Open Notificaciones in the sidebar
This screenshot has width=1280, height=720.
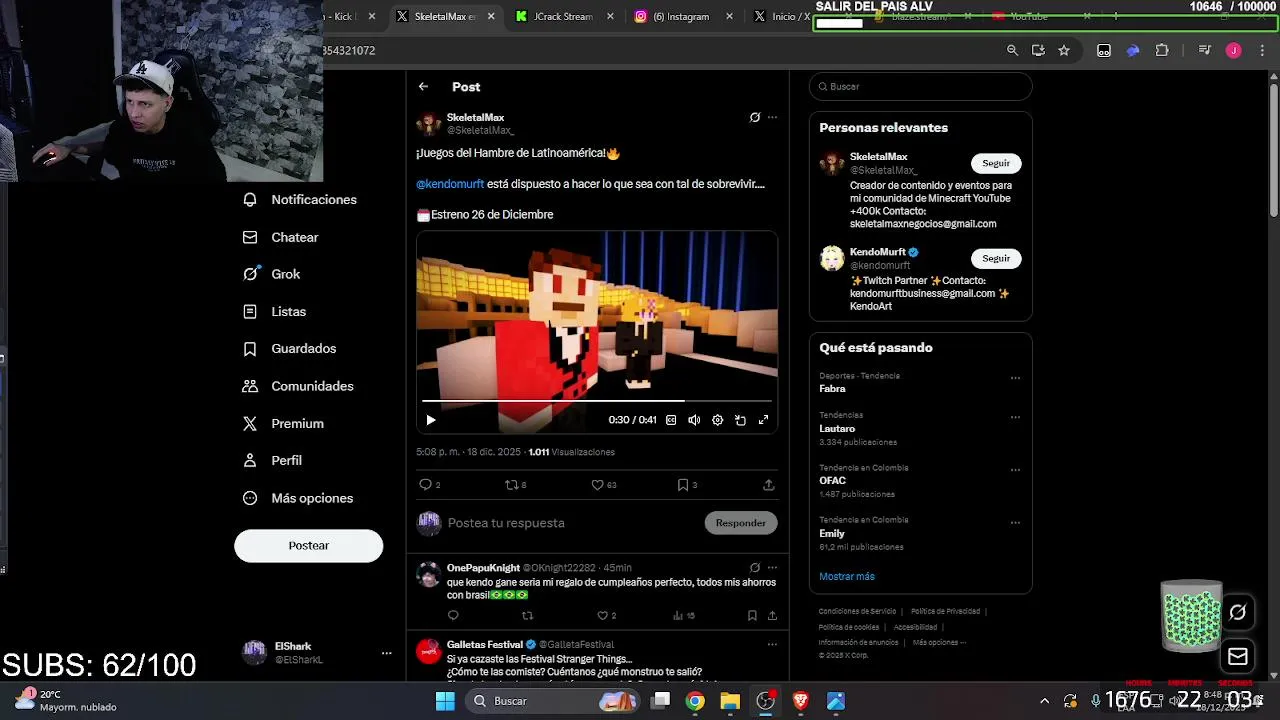coord(300,199)
